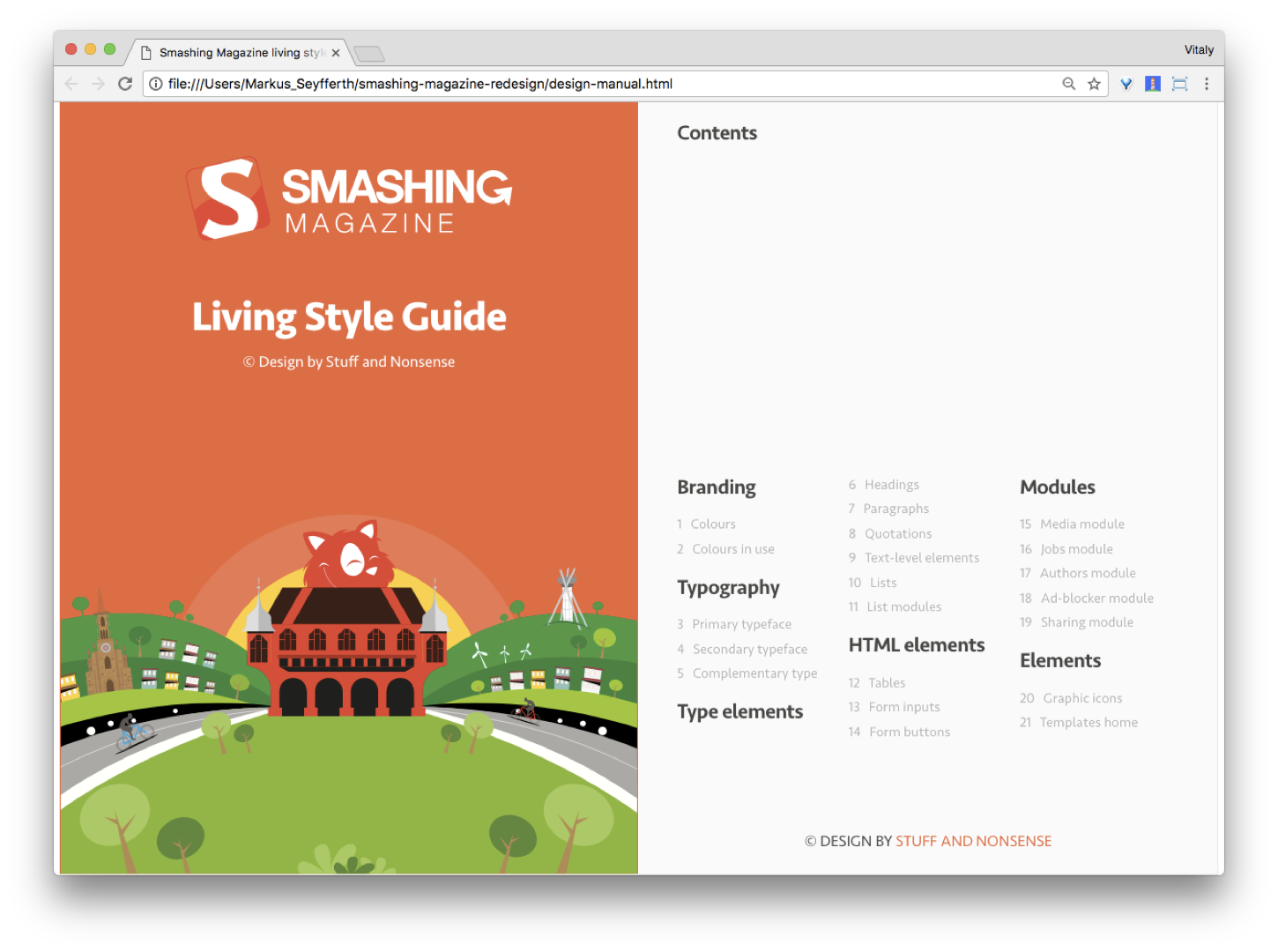The height and width of the screenshot is (952, 1278).
Task: Open the Complementary type link
Action: pyautogui.click(x=754, y=673)
